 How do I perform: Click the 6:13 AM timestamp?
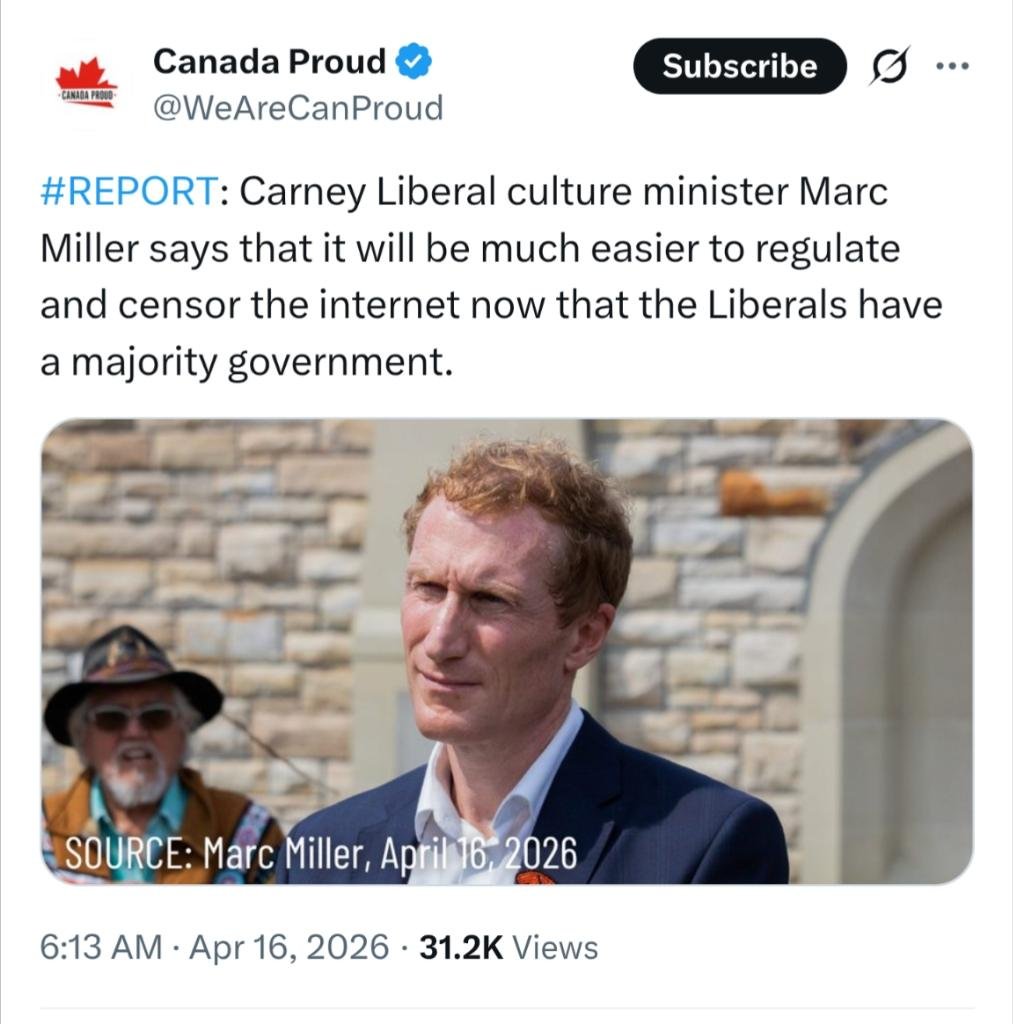tap(100, 947)
